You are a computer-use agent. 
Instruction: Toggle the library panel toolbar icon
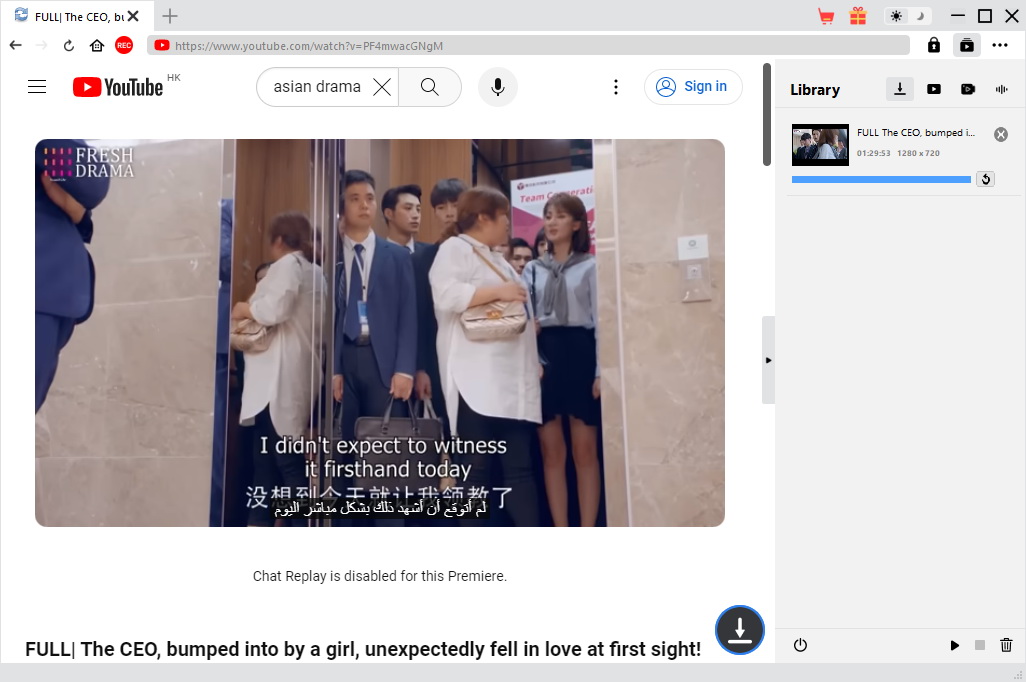click(x=966, y=45)
